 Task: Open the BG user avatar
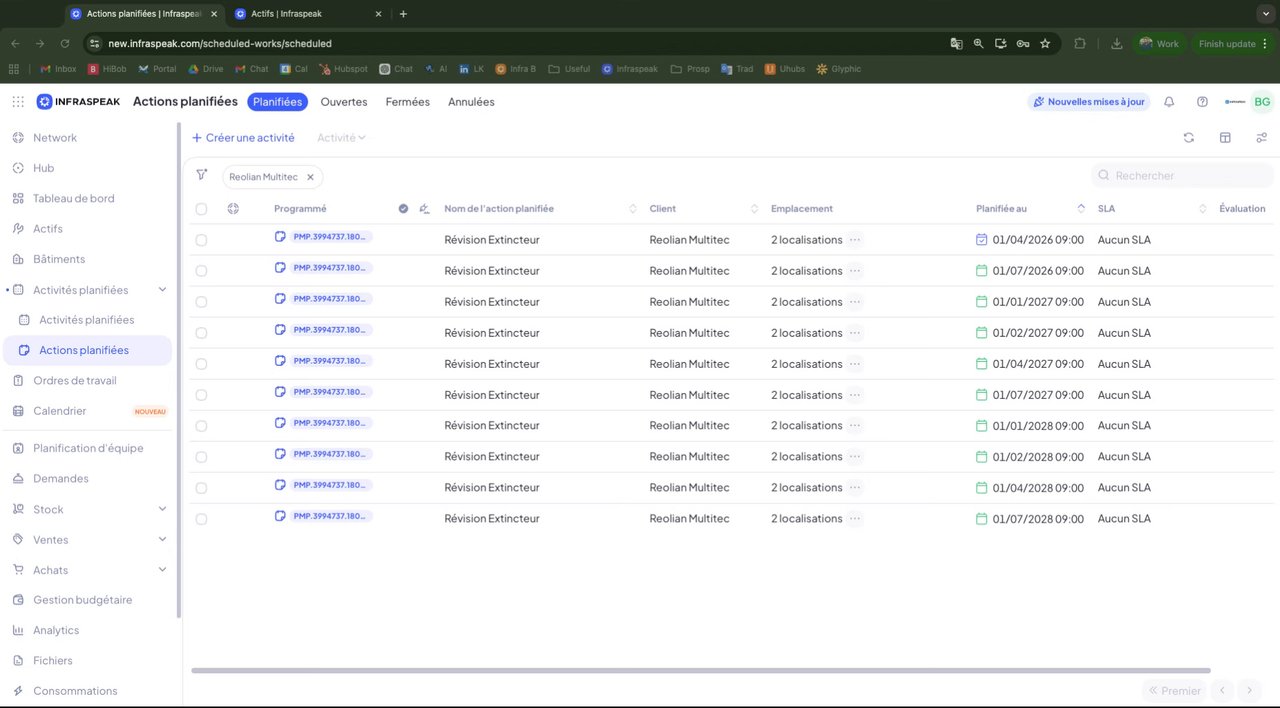[1262, 102]
